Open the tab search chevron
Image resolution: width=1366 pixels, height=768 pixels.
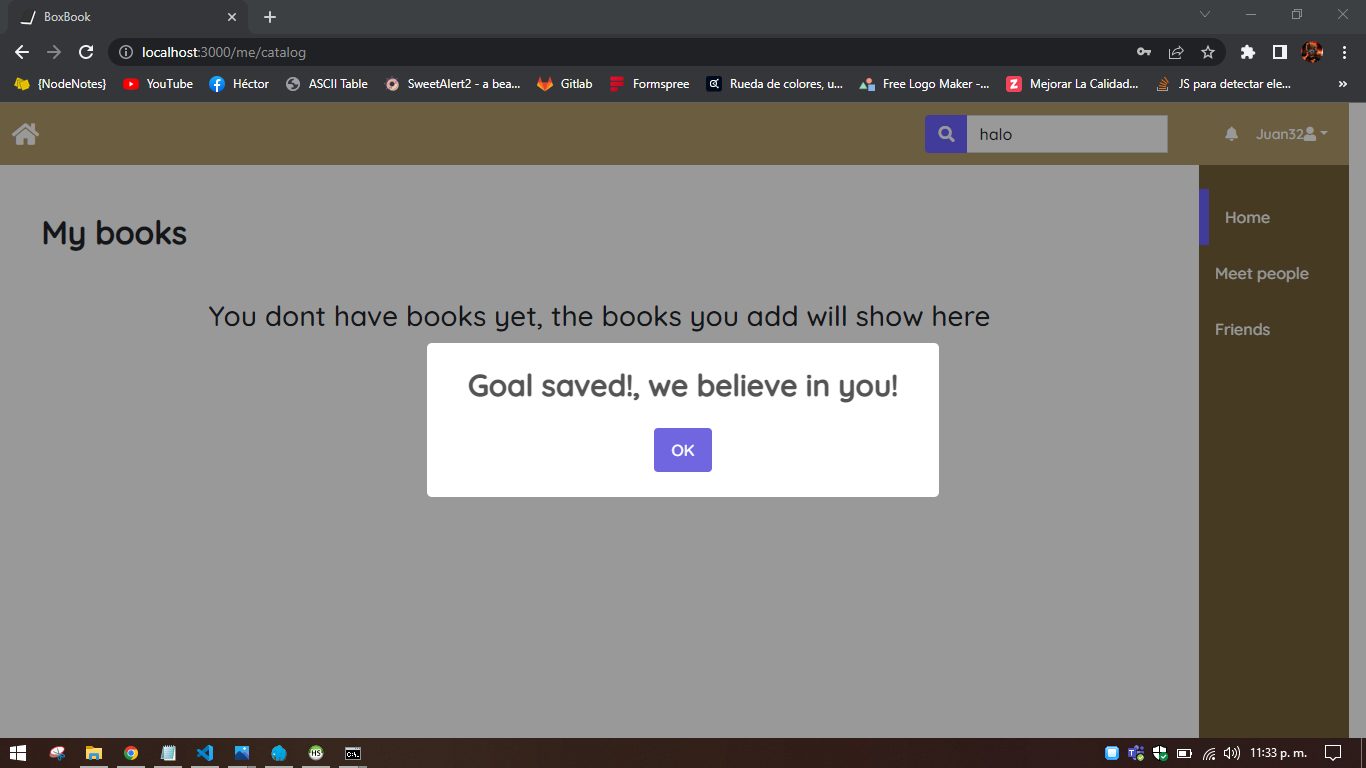[x=1205, y=14]
